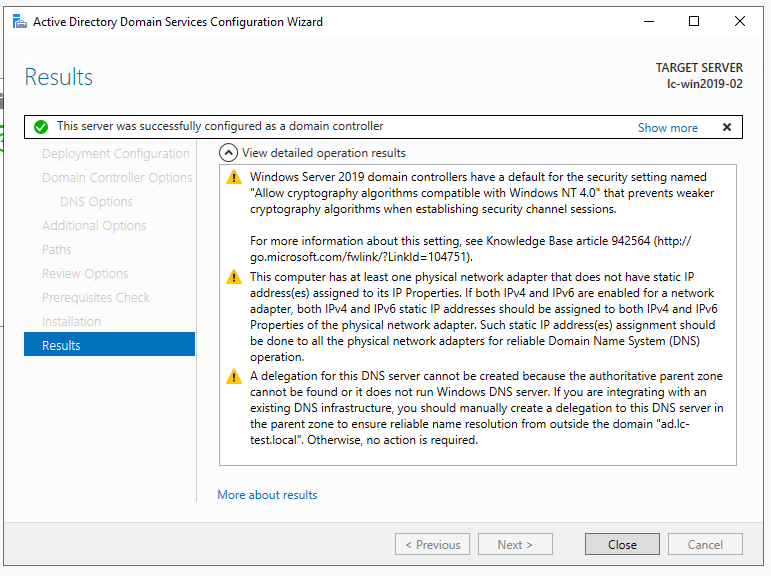This screenshot has height=576, width=771.
Task: Collapse the View detailed operation results chevron
Action: click(228, 153)
